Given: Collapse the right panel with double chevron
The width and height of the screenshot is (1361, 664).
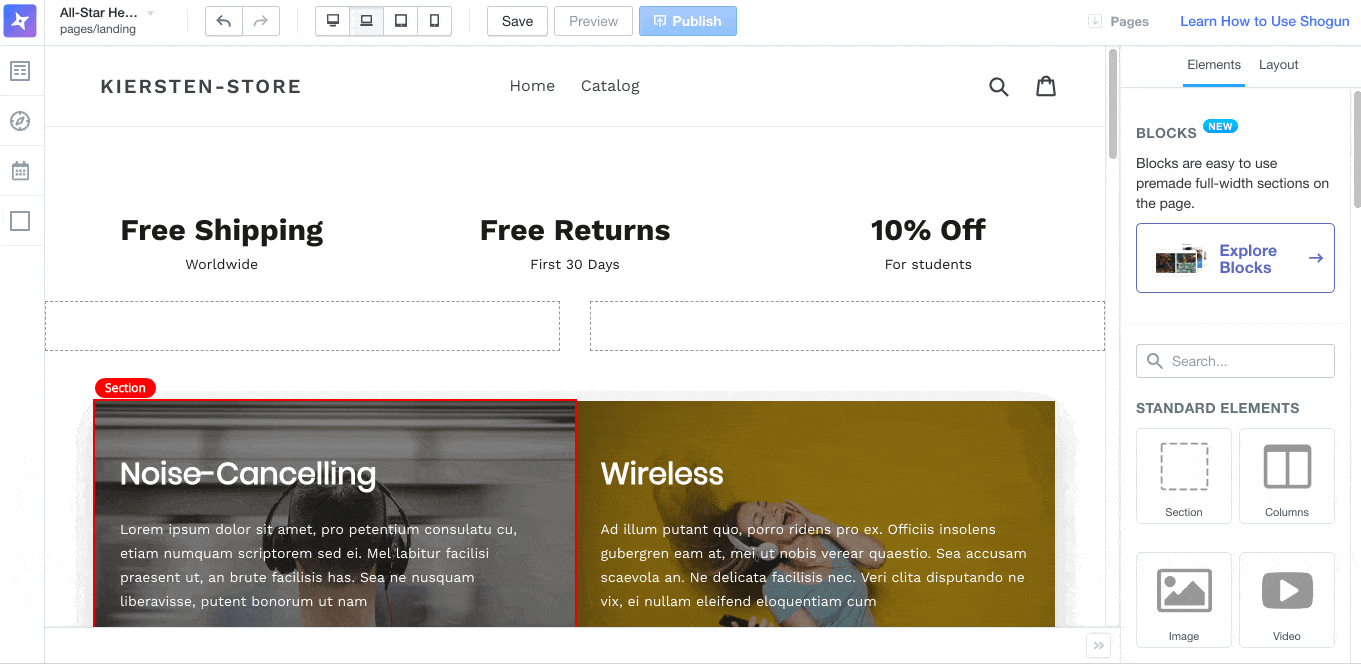Looking at the screenshot, I should 1099,646.
